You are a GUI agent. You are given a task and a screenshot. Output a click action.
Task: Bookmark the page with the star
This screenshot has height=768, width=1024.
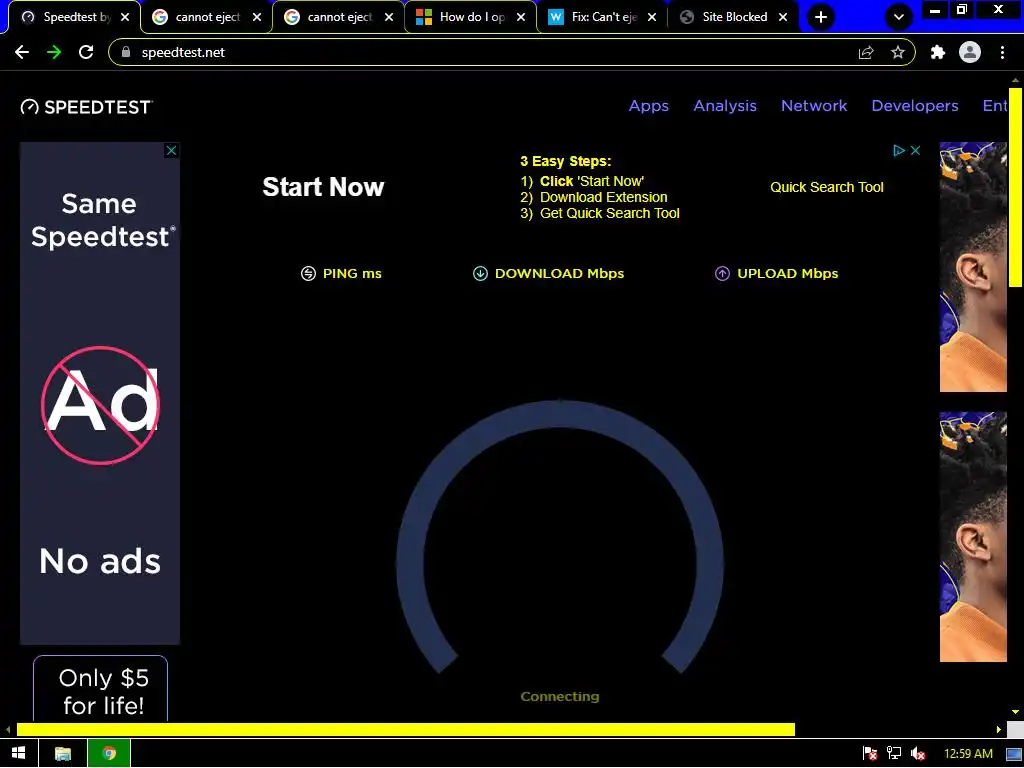pyautogui.click(x=898, y=52)
